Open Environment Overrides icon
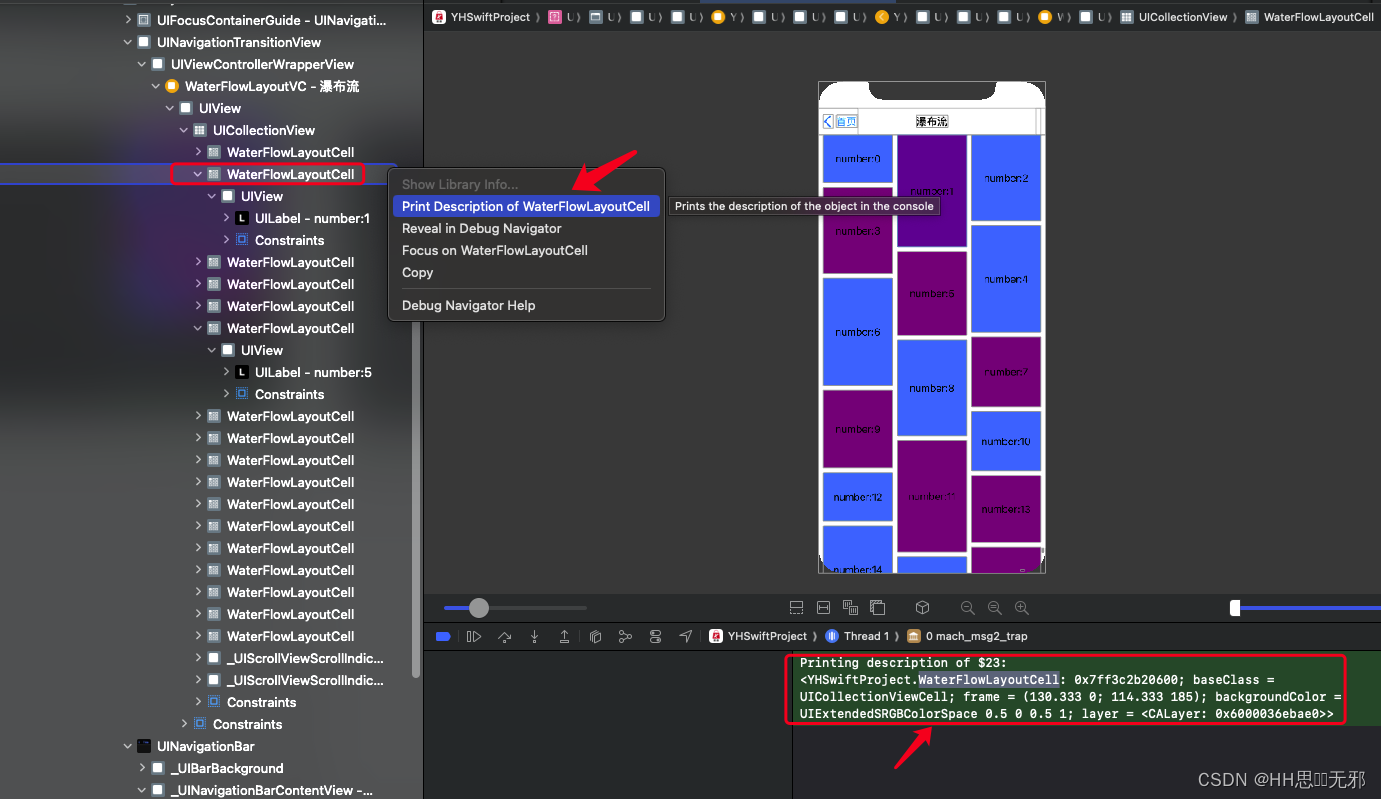Viewport: 1381px width, 799px height. 655,636
